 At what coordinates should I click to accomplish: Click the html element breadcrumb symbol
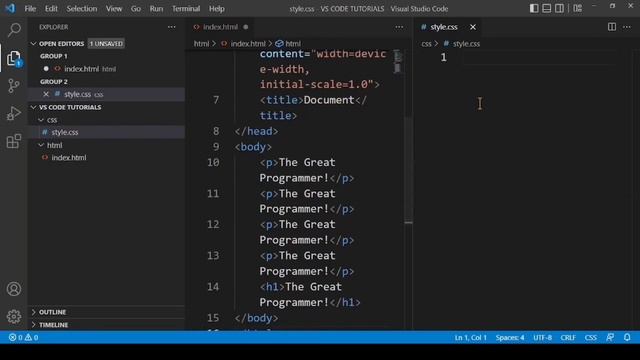(x=289, y=44)
